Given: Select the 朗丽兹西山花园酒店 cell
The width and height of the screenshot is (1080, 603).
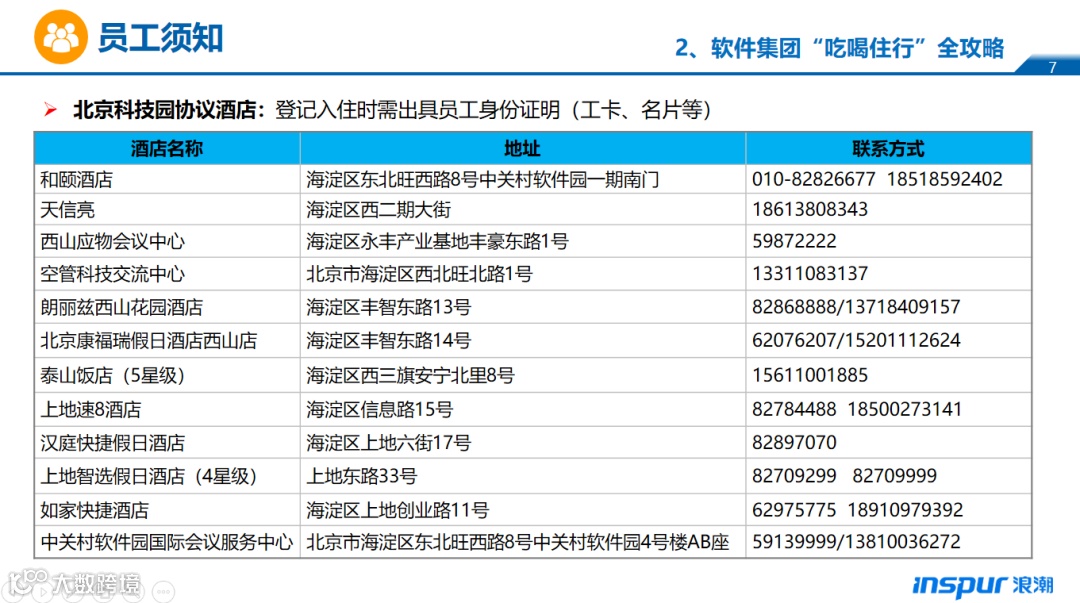Looking at the screenshot, I should pos(167,307).
